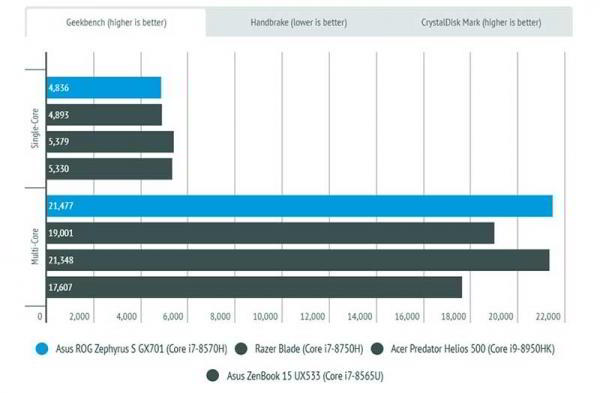This screenshot has width=600, height=393.
Task: Select the blue 4,836 single-core bar
Action: 104,88
